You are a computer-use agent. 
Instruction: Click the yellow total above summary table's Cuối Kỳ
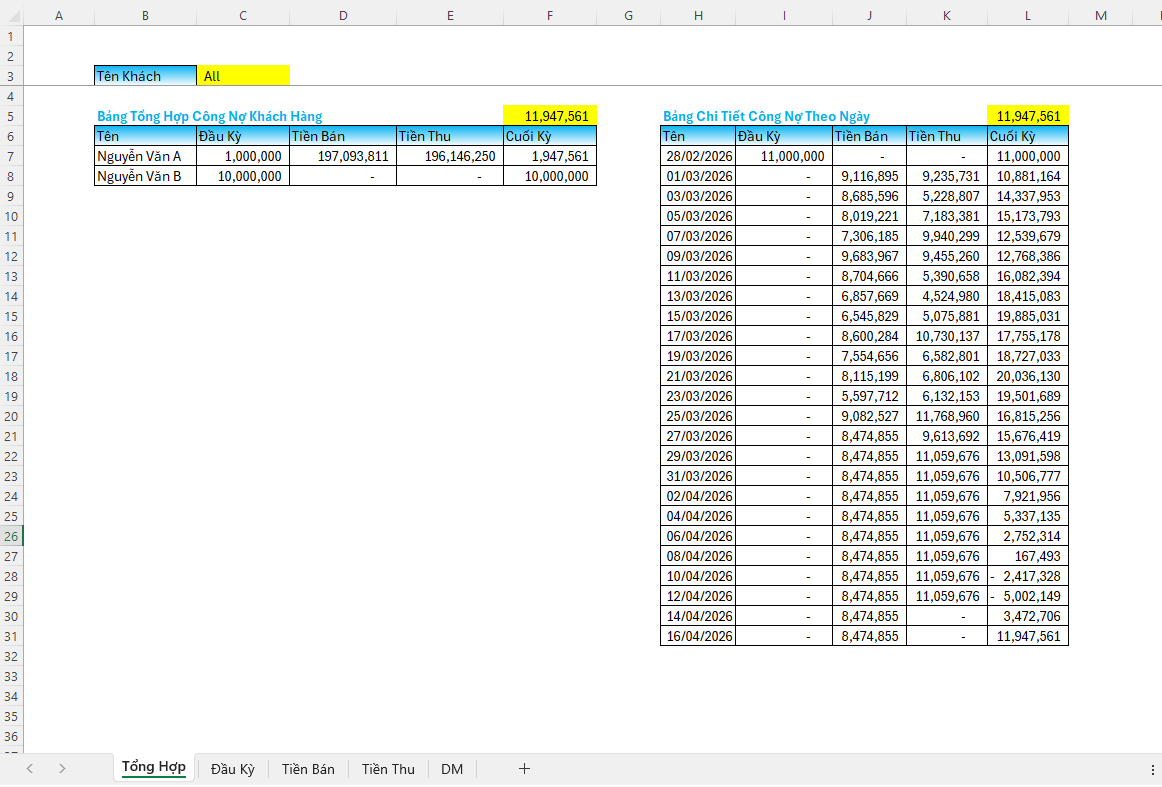tap(550, 116)
